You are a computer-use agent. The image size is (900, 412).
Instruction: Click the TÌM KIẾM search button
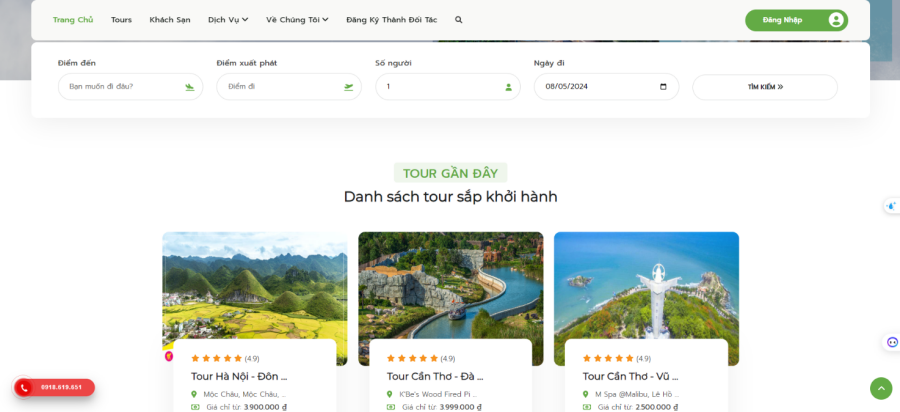coord(765,87)
